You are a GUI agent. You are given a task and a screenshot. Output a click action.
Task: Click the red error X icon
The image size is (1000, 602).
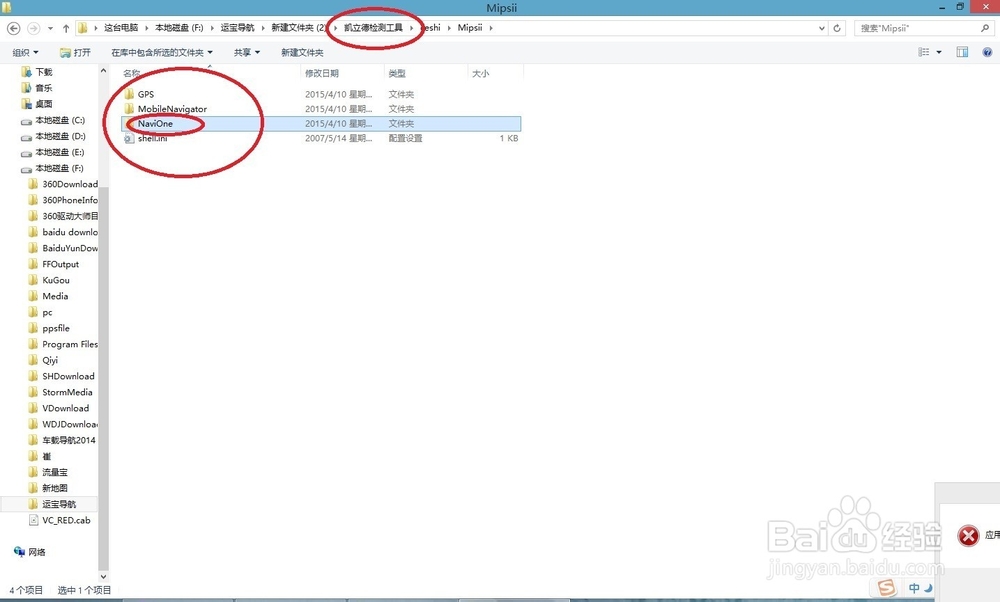(968, 536)
